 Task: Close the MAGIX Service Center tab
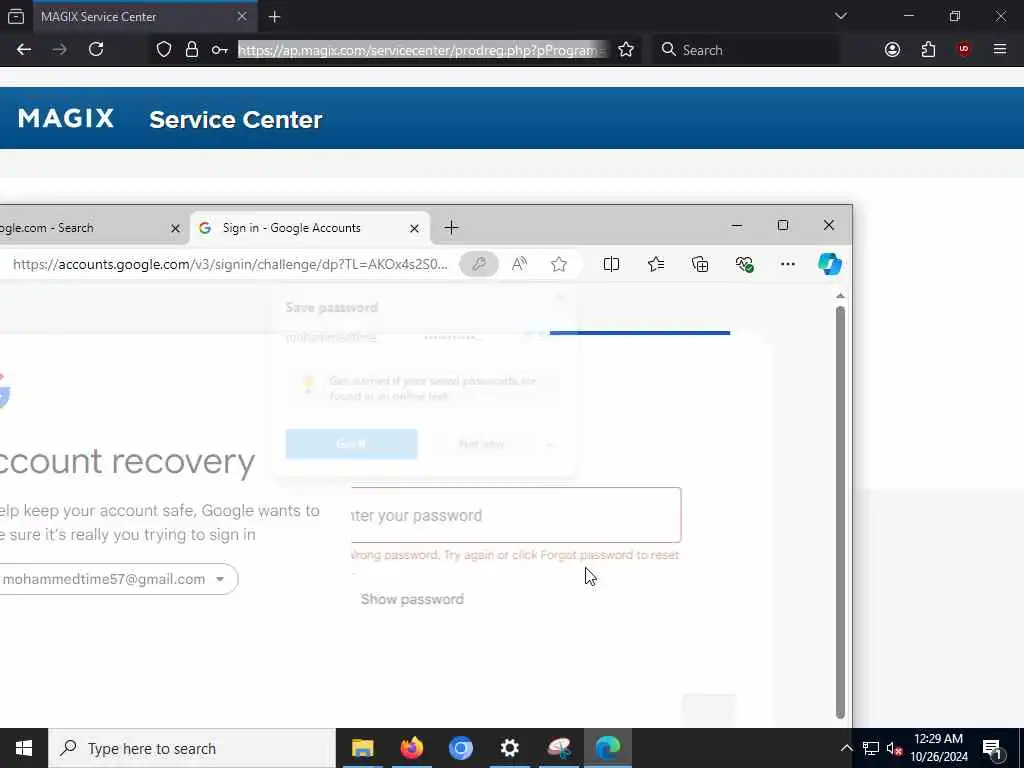242,17
